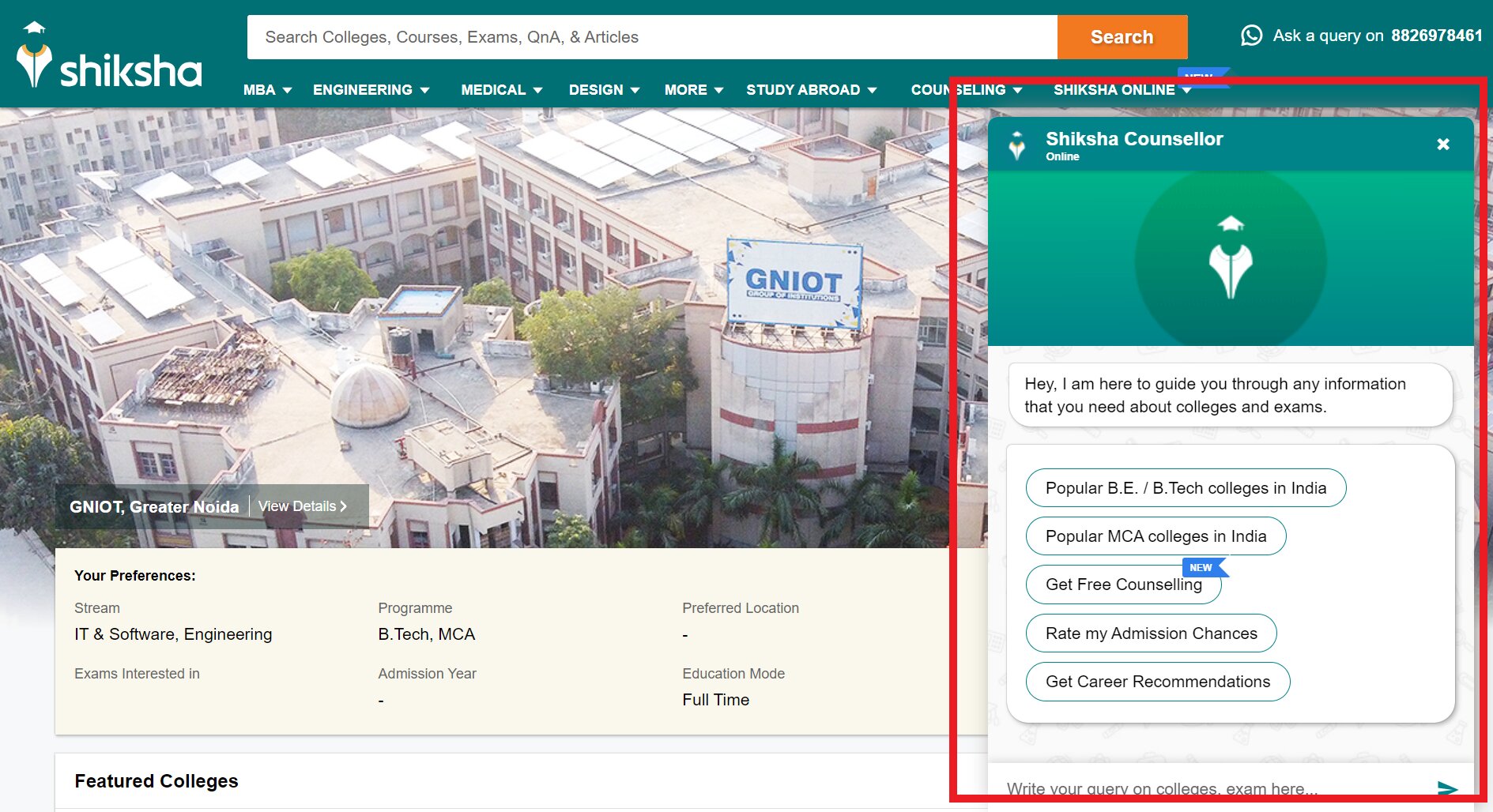The height and width of the screenshot is (812, 1493).
Task: Select Rate my Admission Chances
Action: 1151,633
